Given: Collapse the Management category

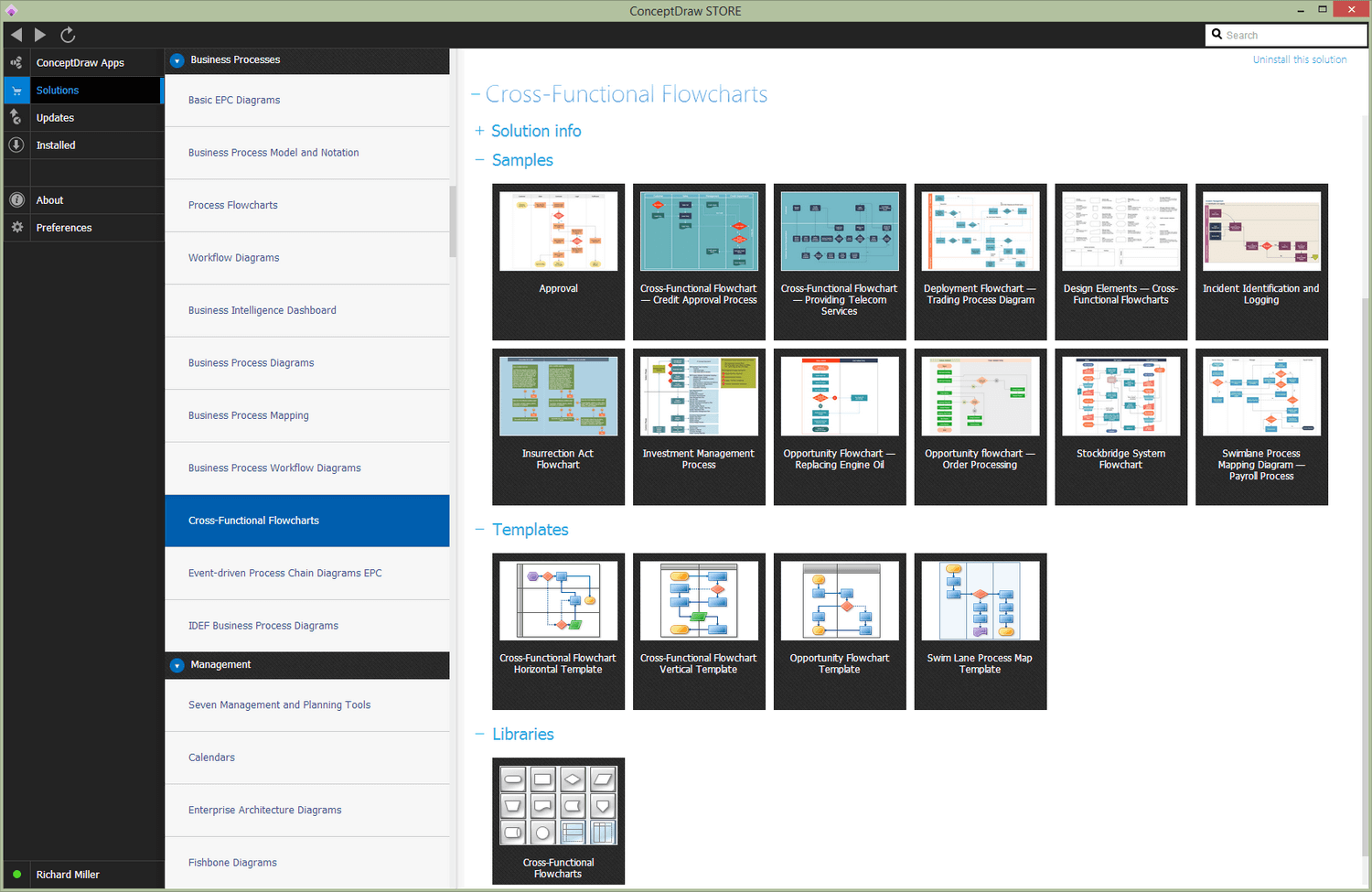Looking at the screenshot, I should click(177, 665).
